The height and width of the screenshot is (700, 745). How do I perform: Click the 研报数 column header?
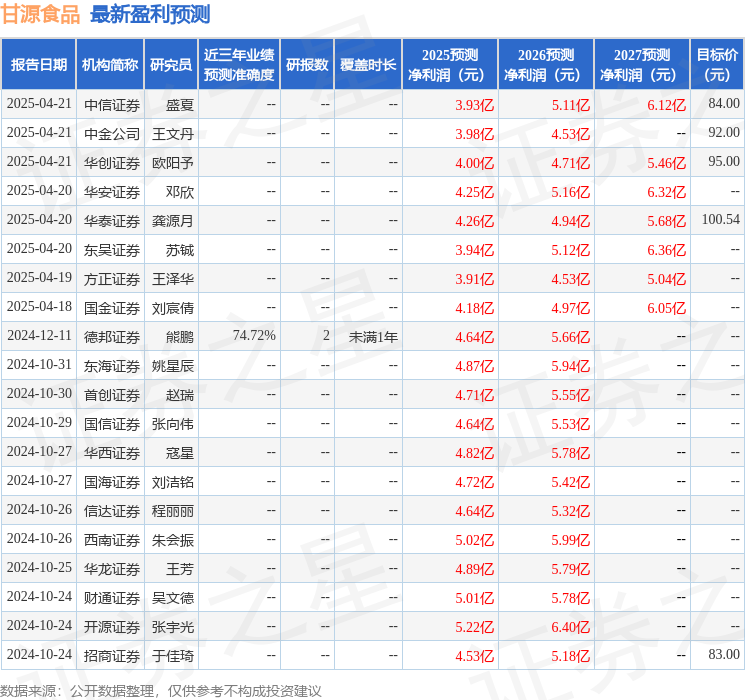307,65
